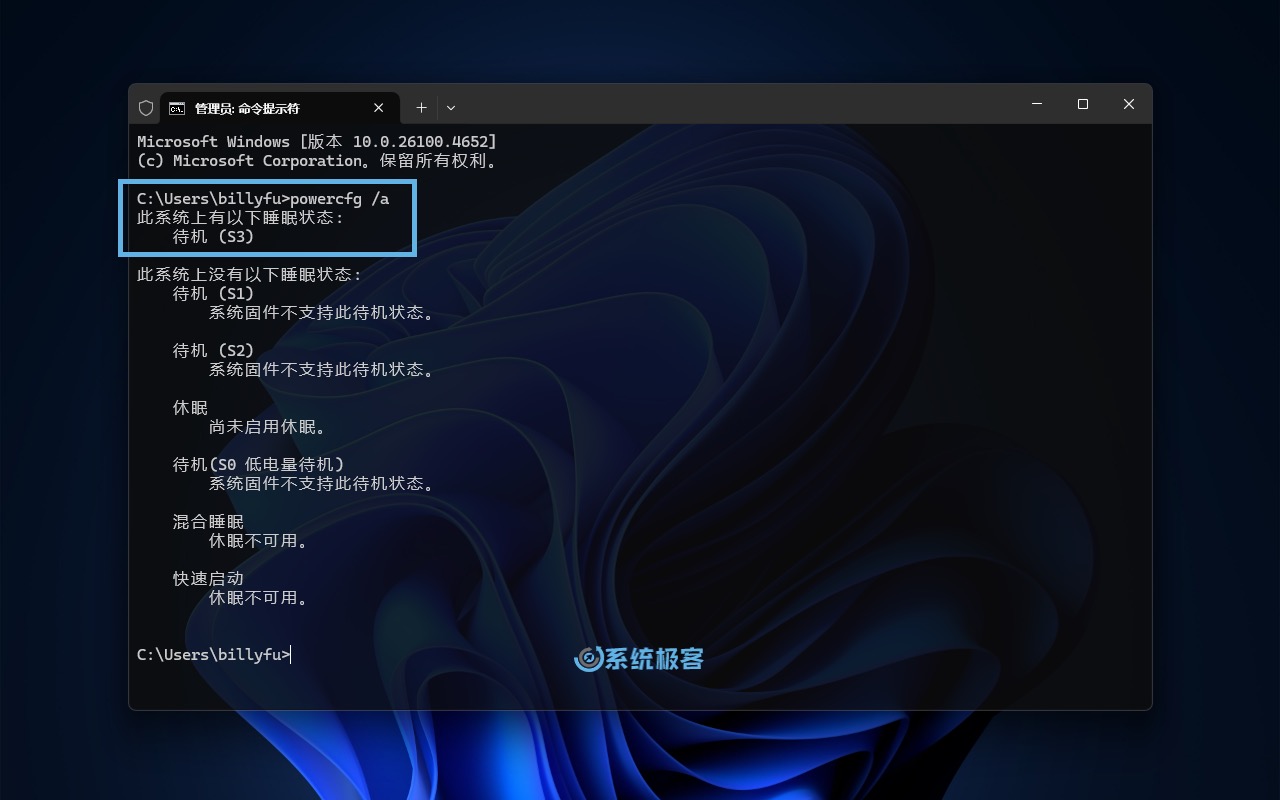
Task: Maximize the terminal window
Action: [1083, 104]
